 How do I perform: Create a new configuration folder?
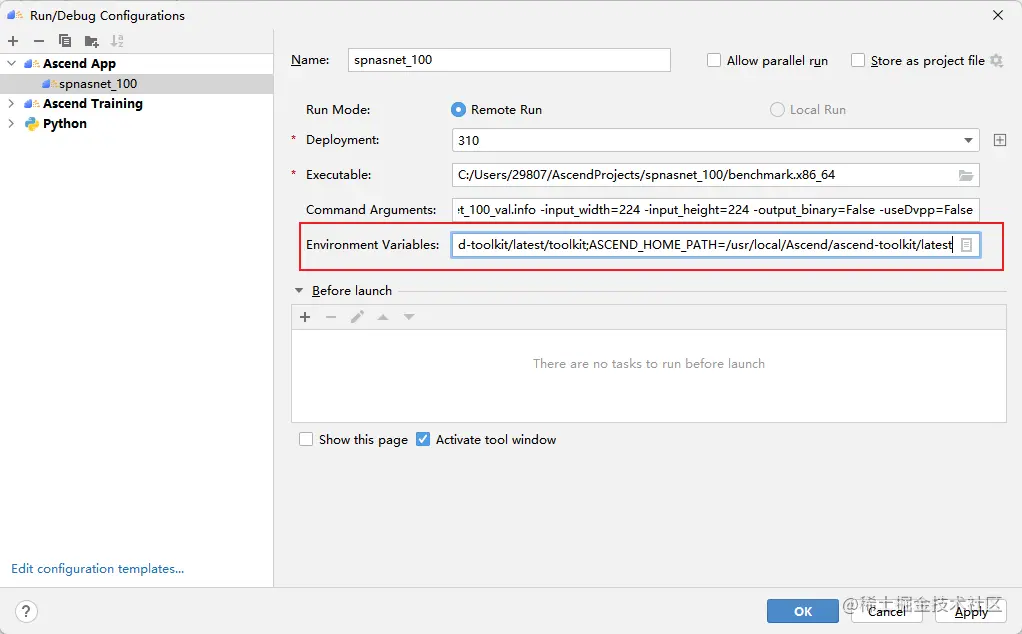click(91, 41)
